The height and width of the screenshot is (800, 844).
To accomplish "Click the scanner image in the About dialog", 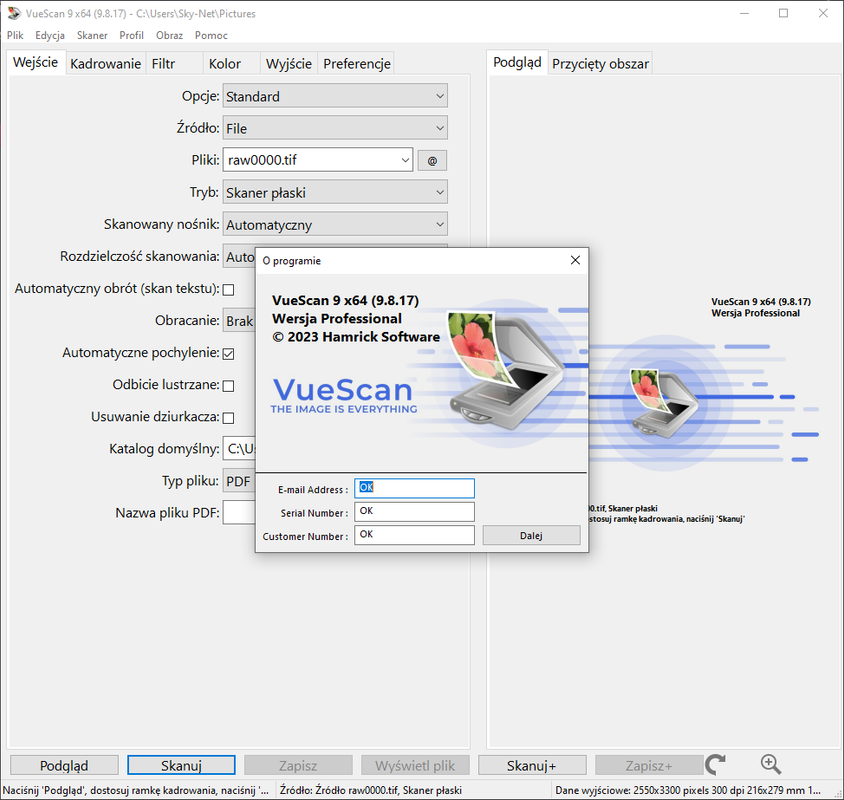I will tap(506, 371).
